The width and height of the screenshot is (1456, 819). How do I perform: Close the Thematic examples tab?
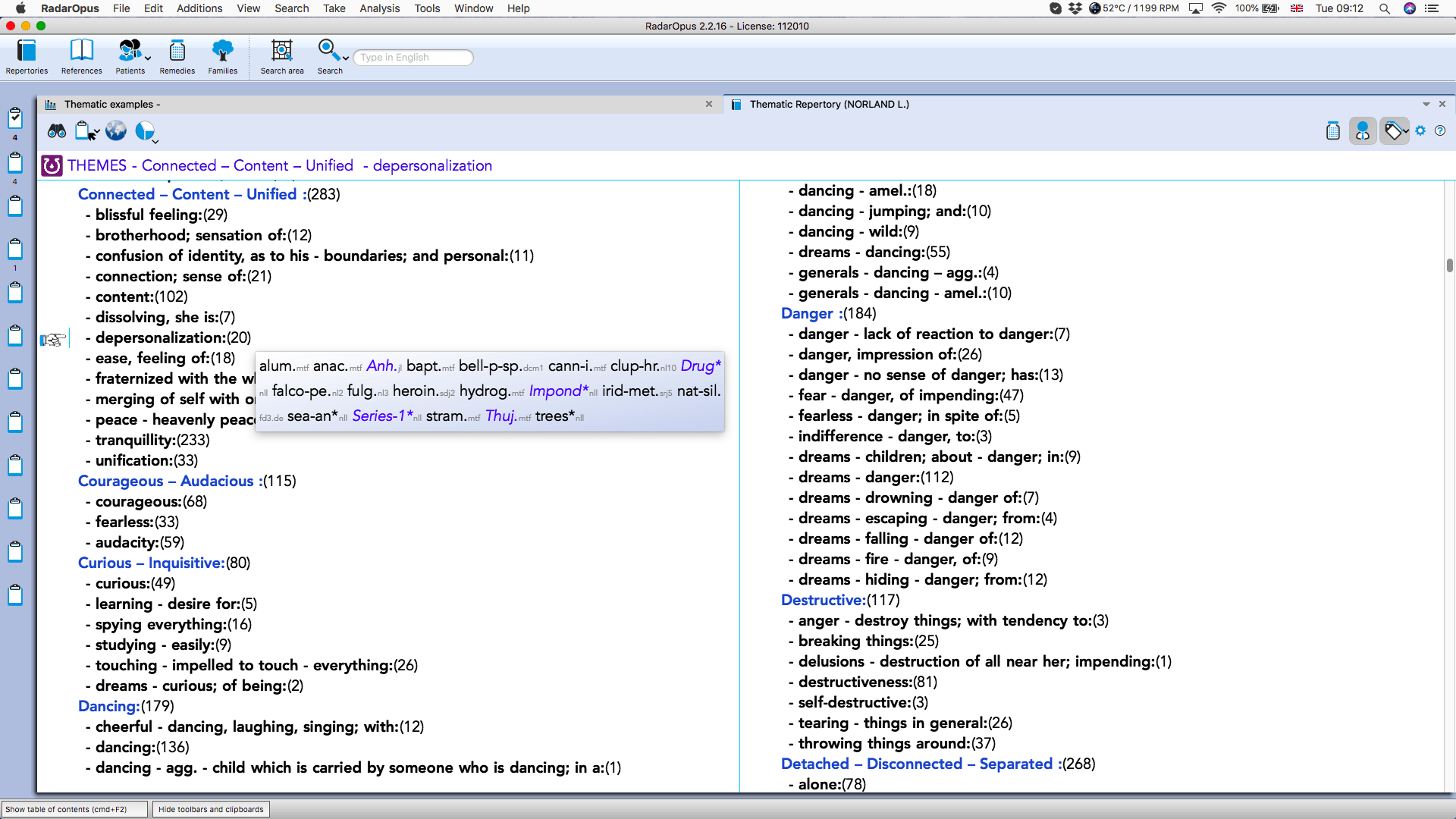[709, 104]
